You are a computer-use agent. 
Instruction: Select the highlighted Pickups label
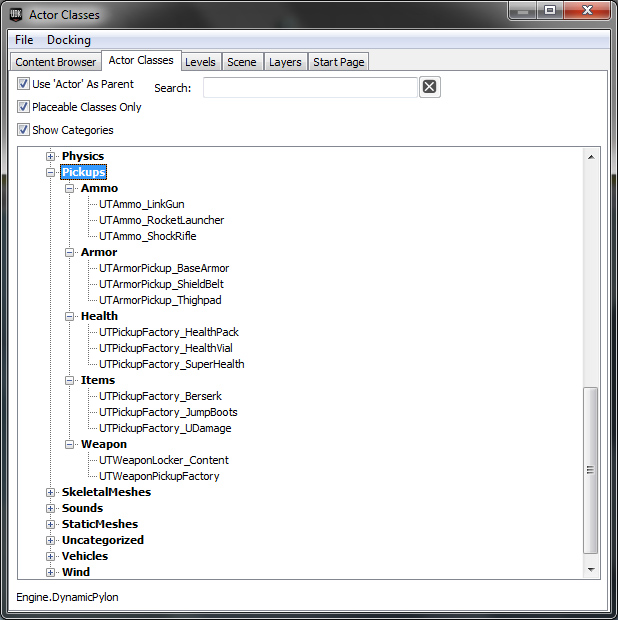click(x=83, y=172)
